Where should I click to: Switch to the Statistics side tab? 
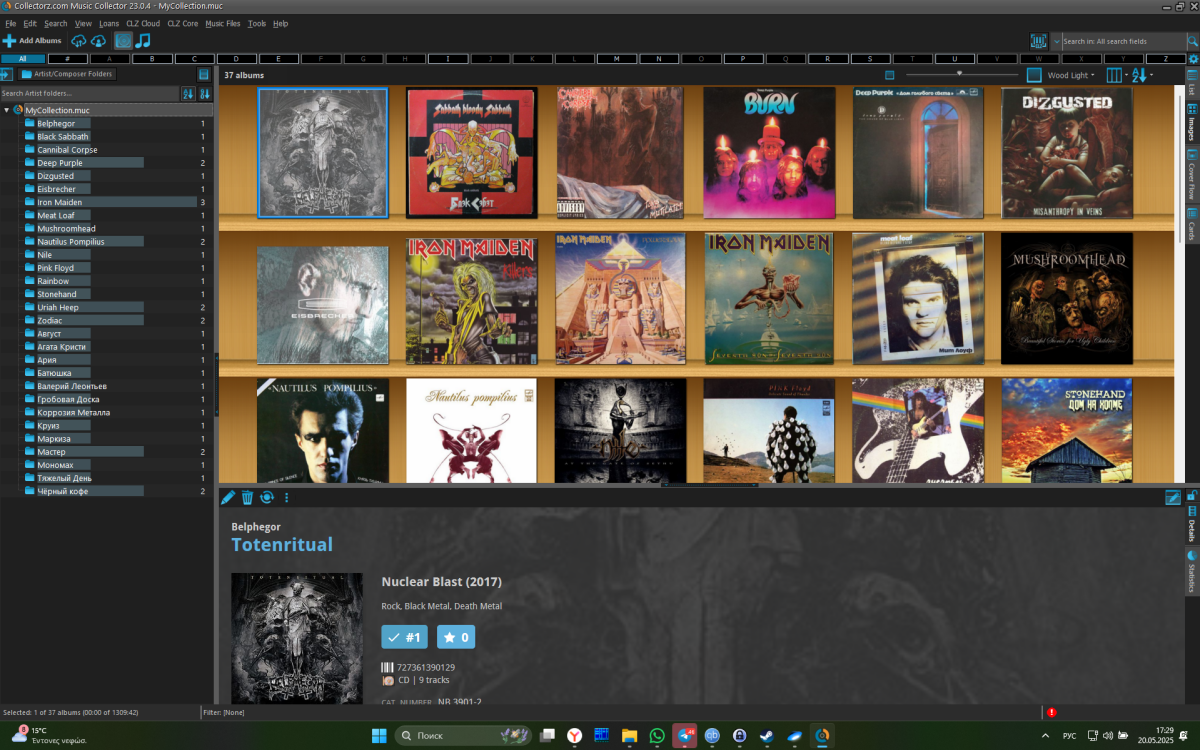click(x=1192, y=572)
